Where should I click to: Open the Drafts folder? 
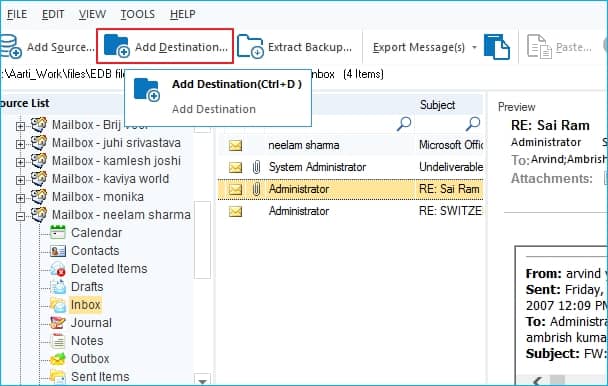(87, 287)
